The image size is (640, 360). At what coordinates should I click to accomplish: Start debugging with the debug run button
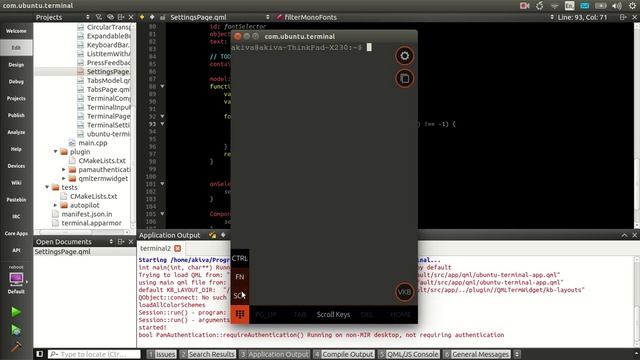click(x=16, y=330)
